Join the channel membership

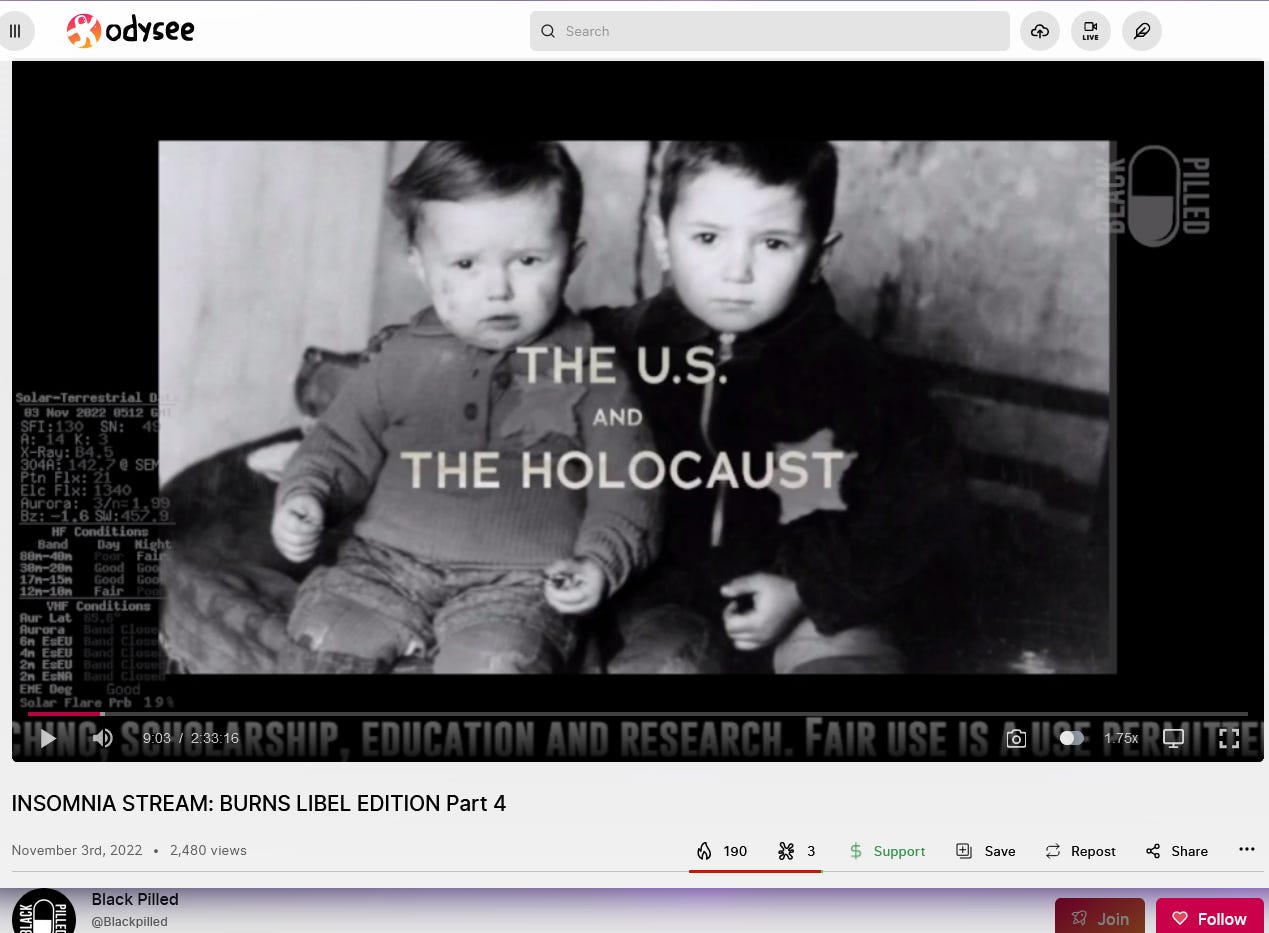point(1100,918)
